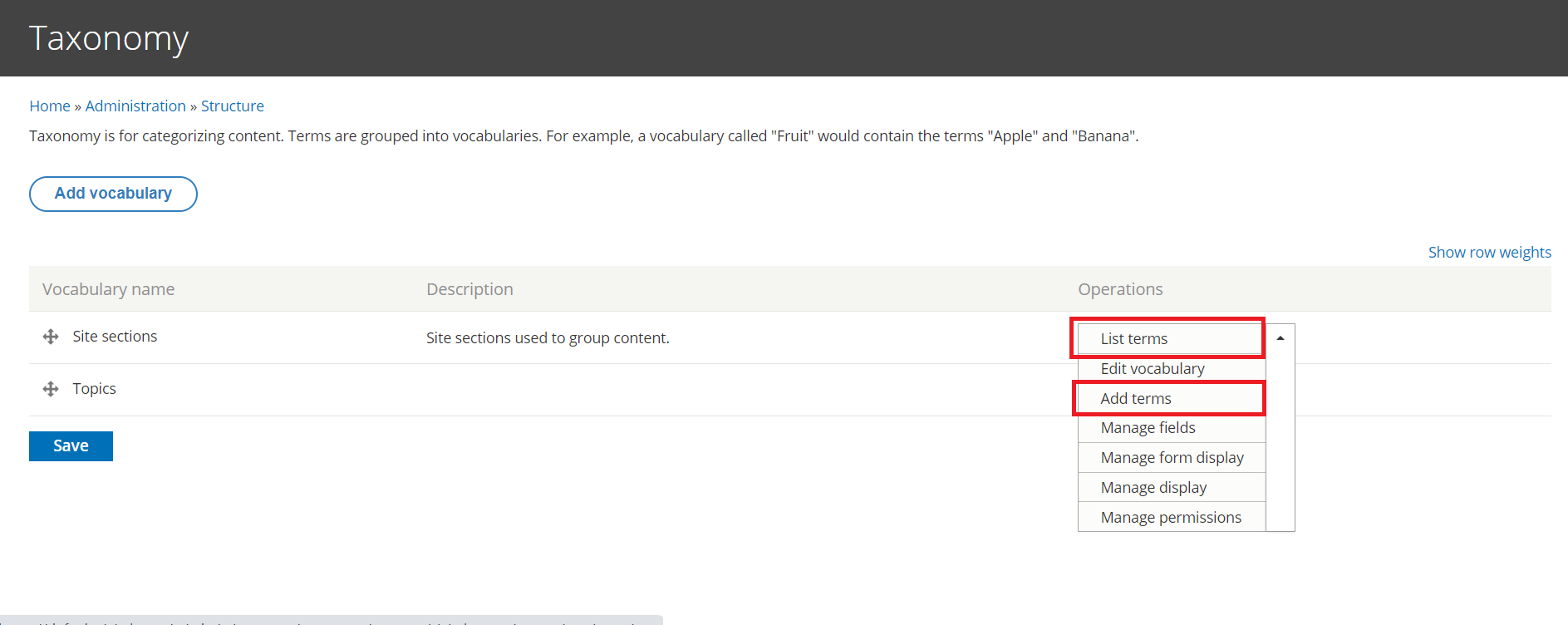Click the Site sections vocabulary name

115,337
